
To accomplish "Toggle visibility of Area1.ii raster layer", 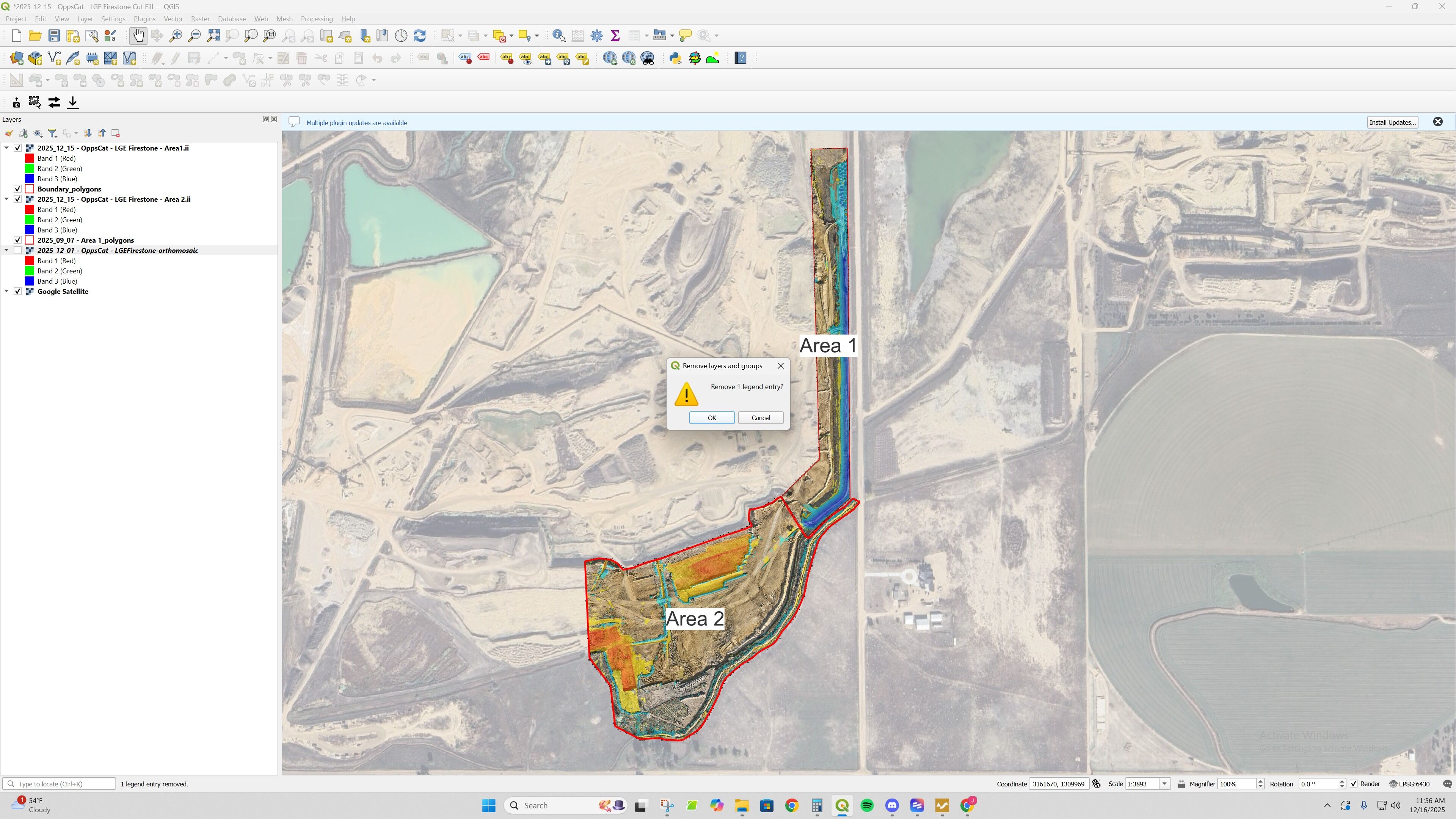I will tap(17, 148).
